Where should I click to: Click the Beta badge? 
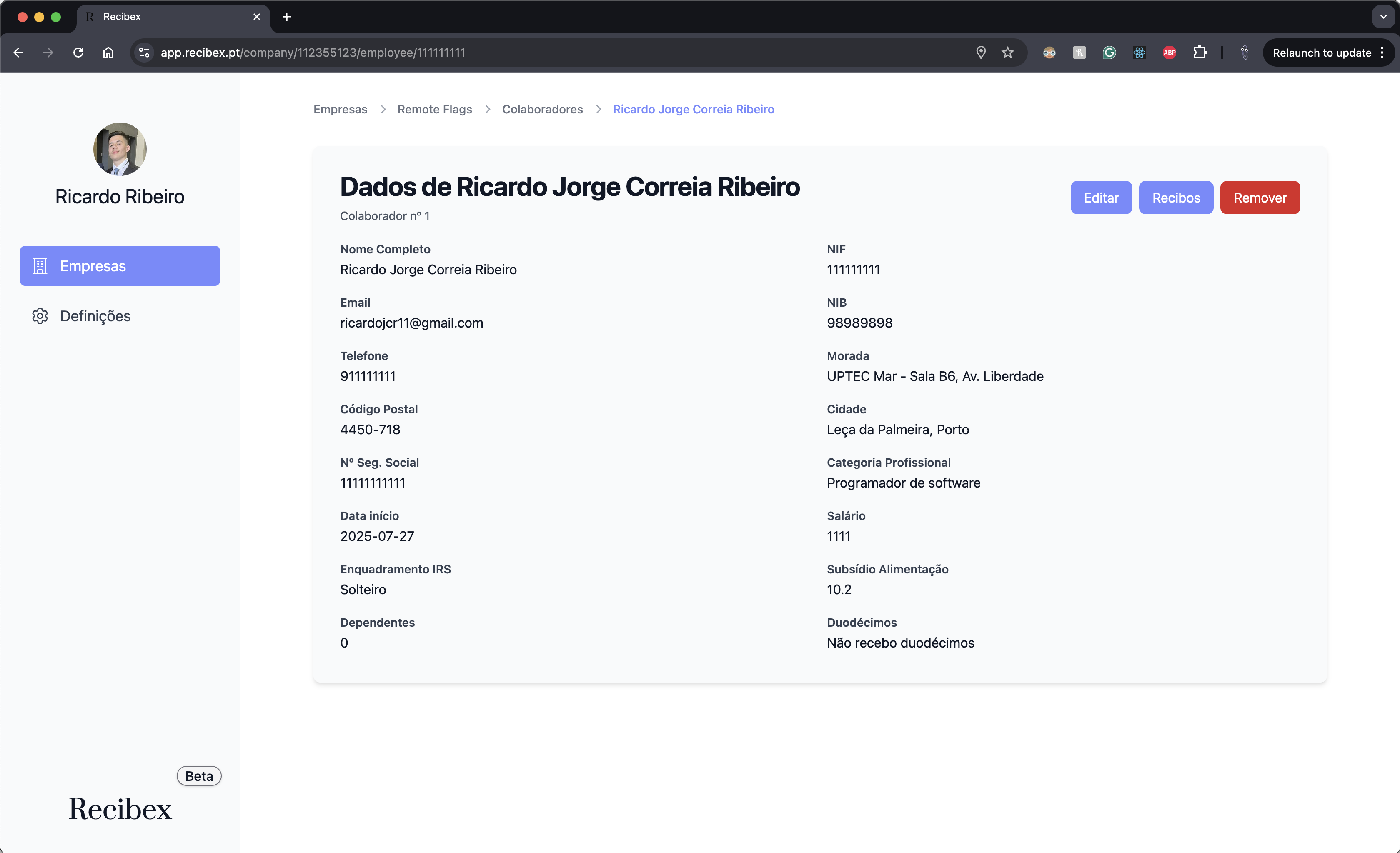[x=199, y=776]
